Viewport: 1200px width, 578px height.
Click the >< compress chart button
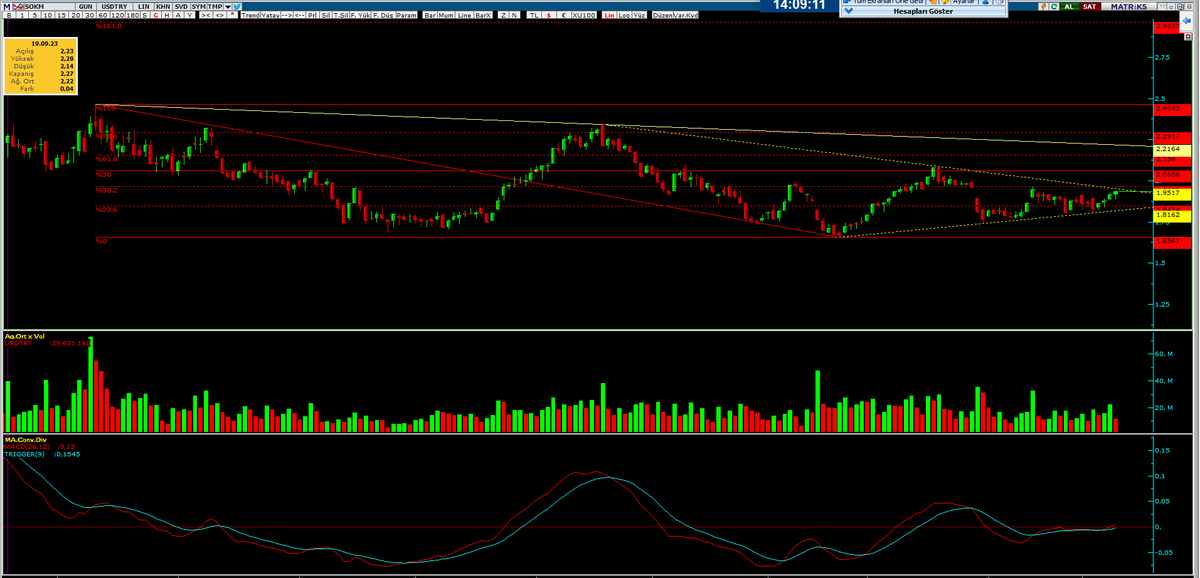coord(205,16)
